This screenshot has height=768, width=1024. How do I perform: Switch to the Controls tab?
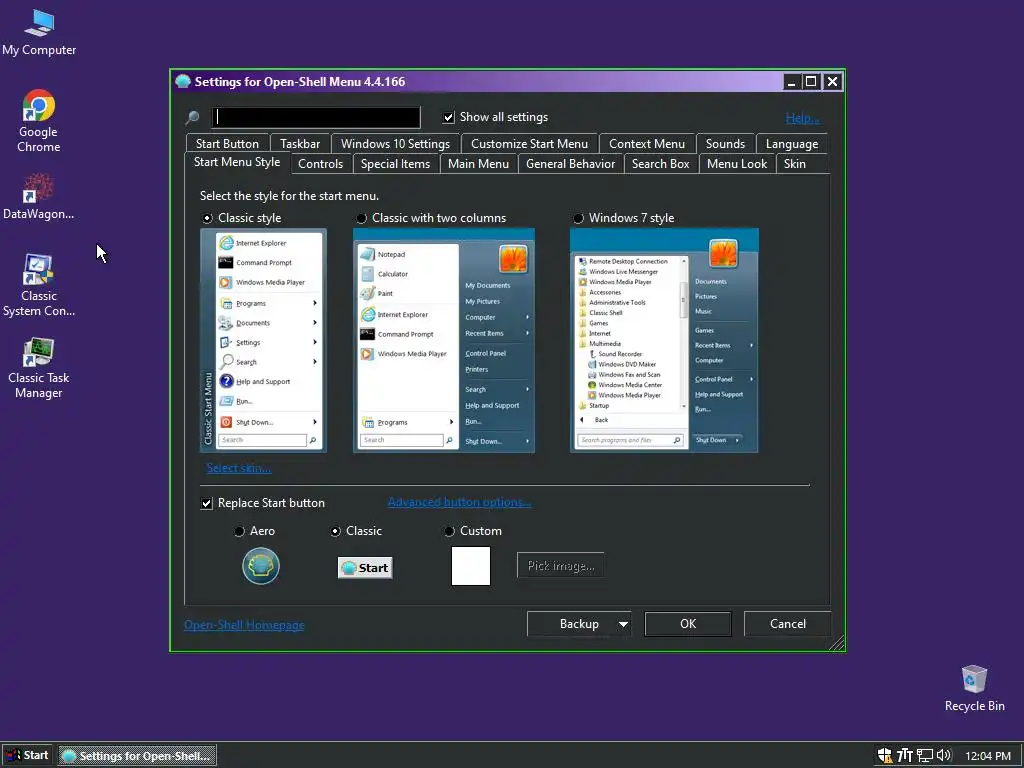(x=320, y=164)
